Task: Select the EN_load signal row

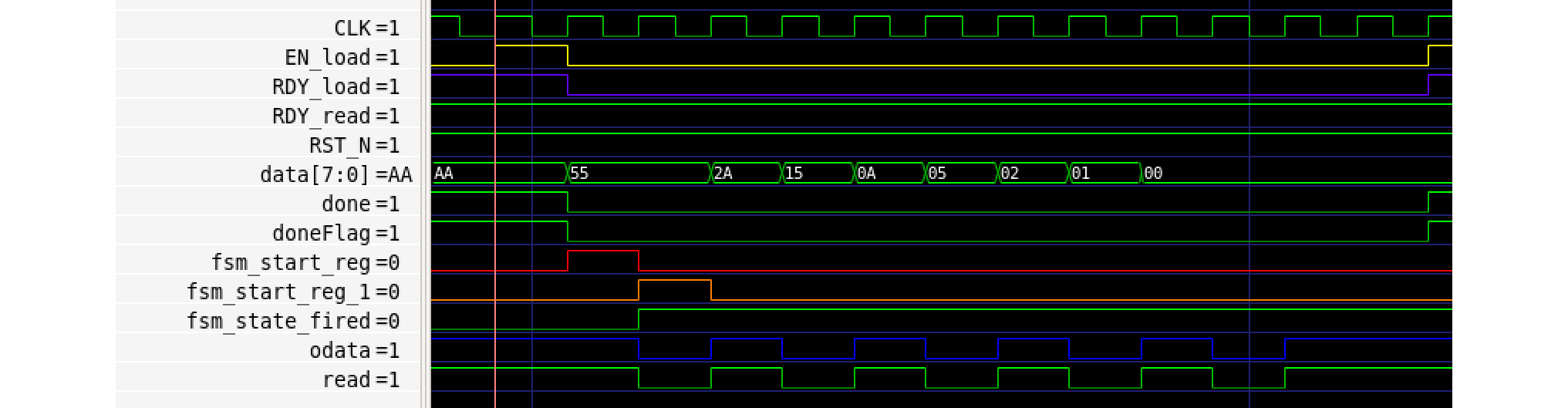Action: pos(342,57)
